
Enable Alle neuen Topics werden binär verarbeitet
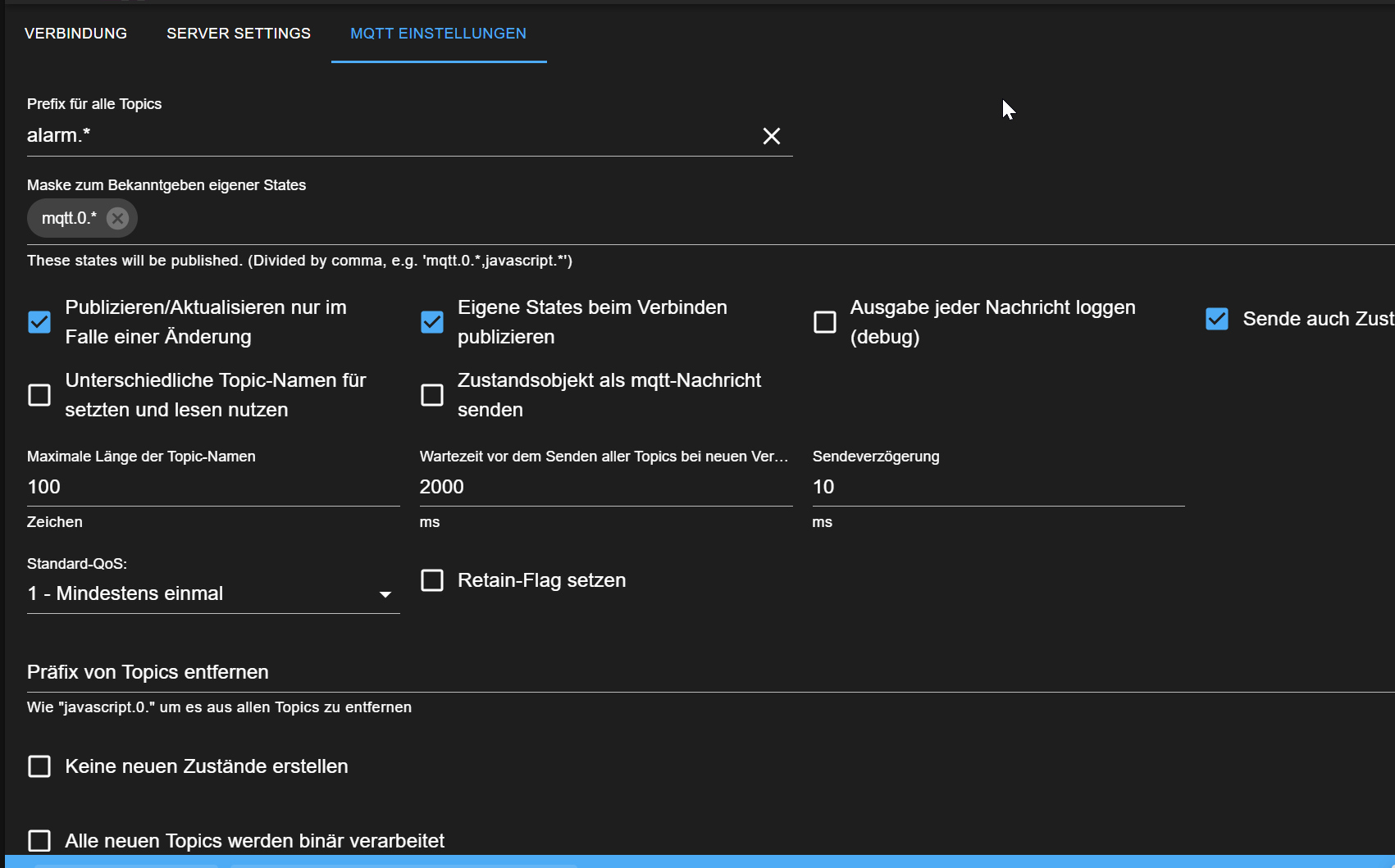pyautogui.click(x=39, y=841)
